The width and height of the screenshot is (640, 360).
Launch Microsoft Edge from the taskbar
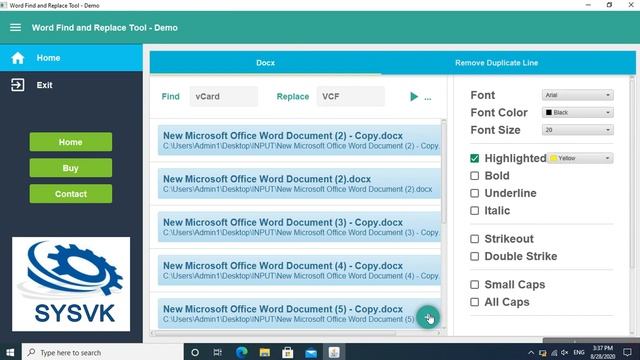tap(241, 352)
